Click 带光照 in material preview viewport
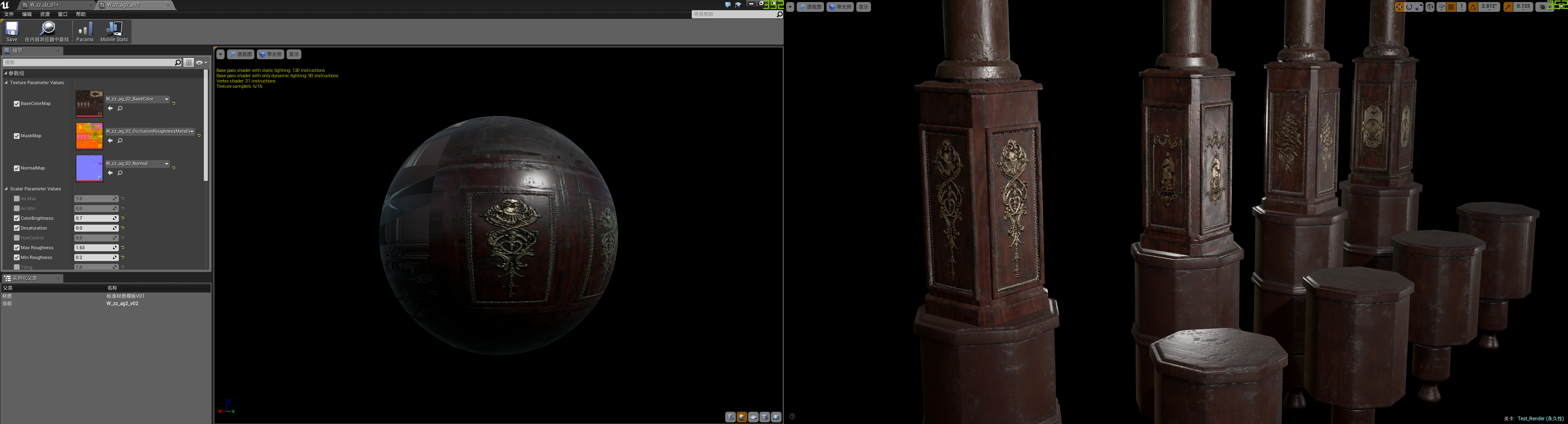This screenshot has width=1568, height=424. [x=270, y=54]
